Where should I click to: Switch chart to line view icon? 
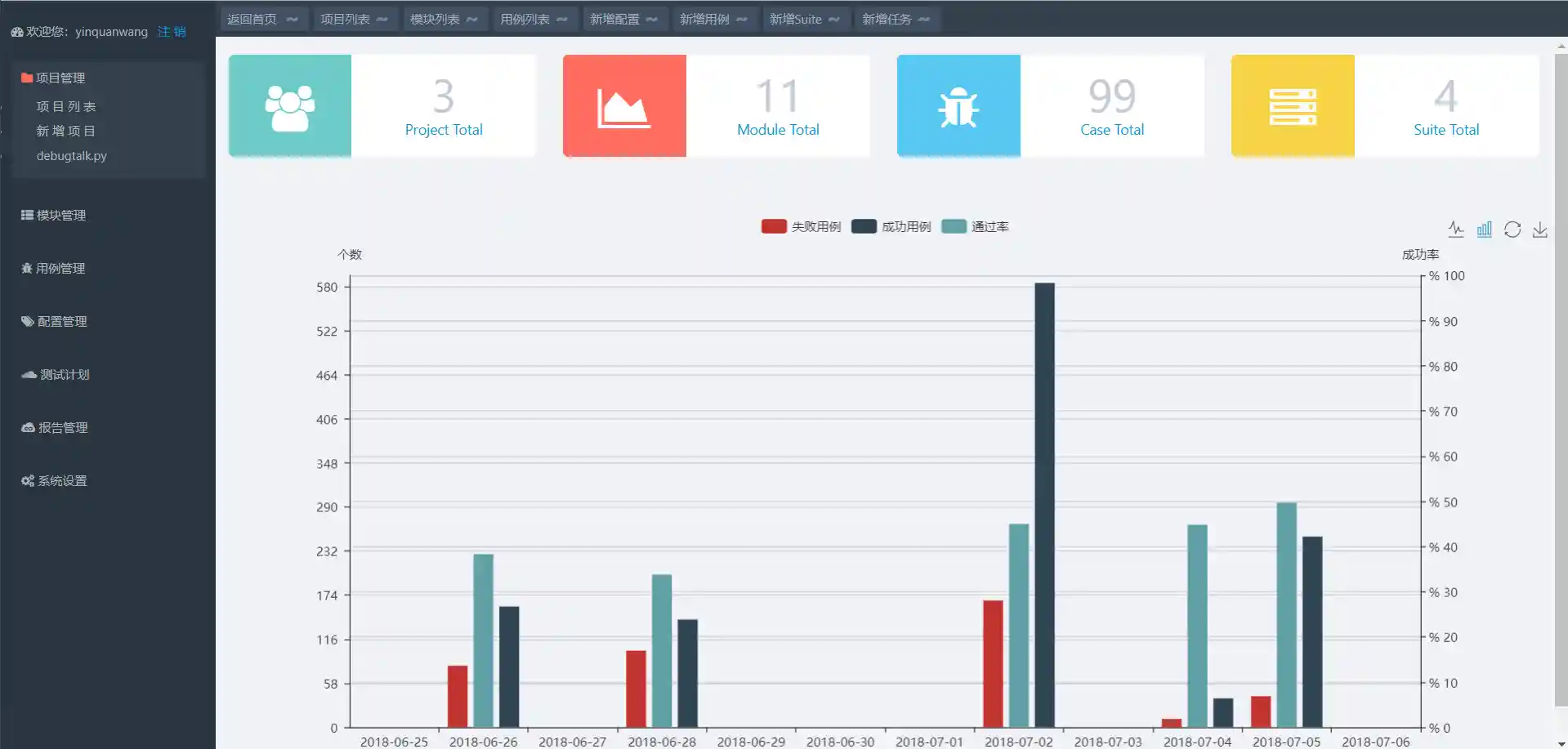(x=1456, y=229)
